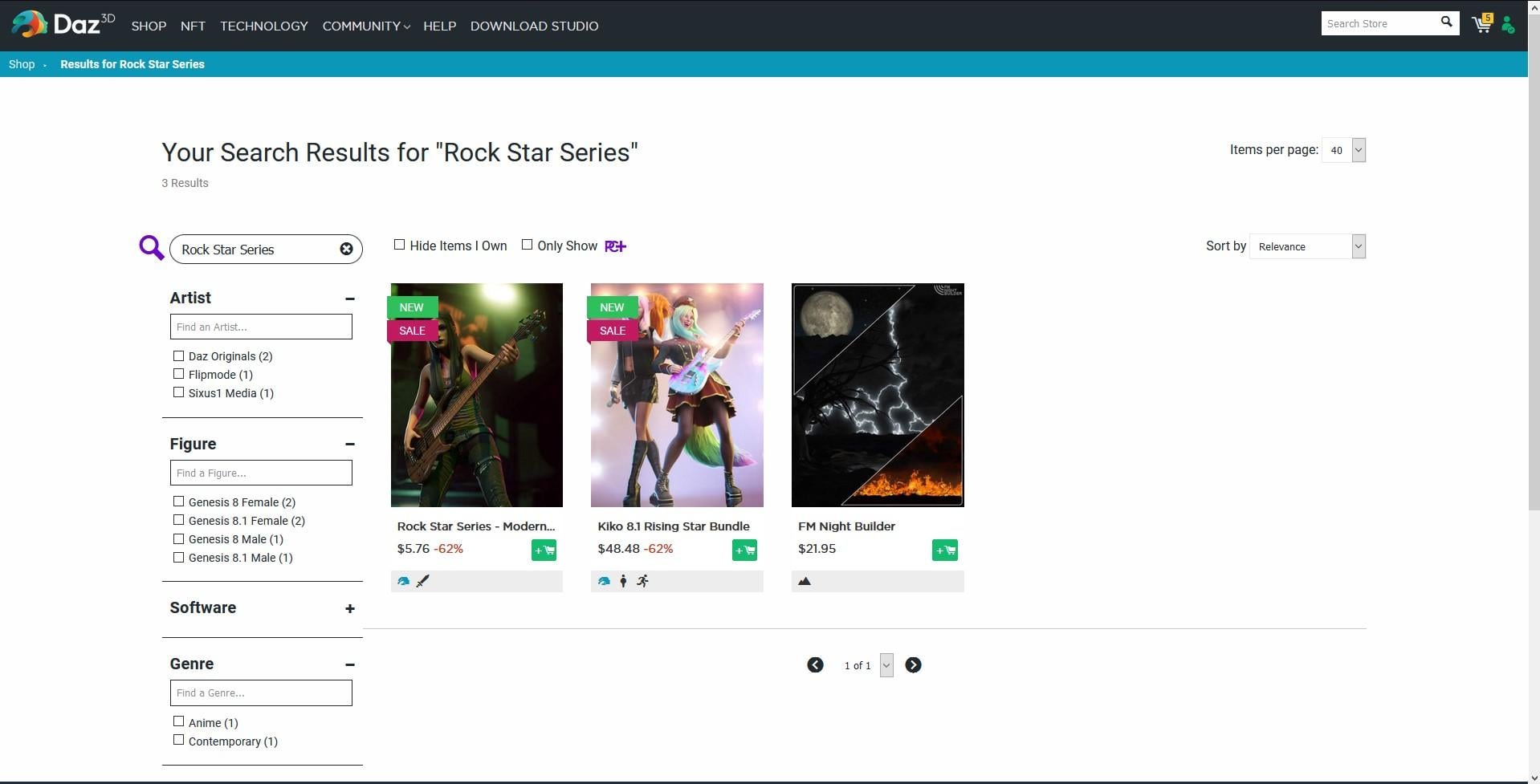Open the page number dropdown
The image size is (1540, 784).
point(886,665)
